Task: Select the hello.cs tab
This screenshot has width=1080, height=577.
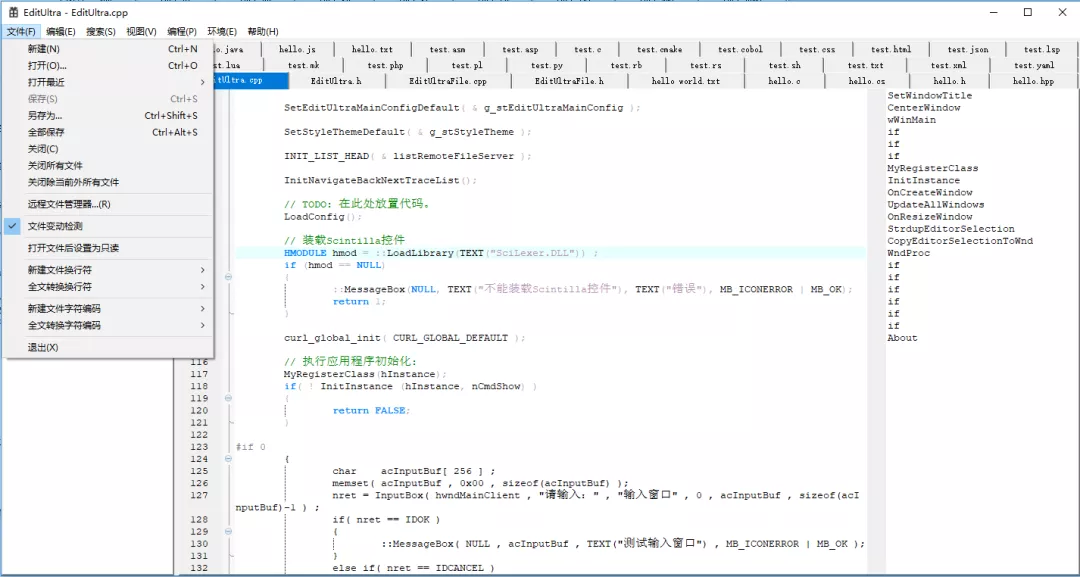Action: 866,81
